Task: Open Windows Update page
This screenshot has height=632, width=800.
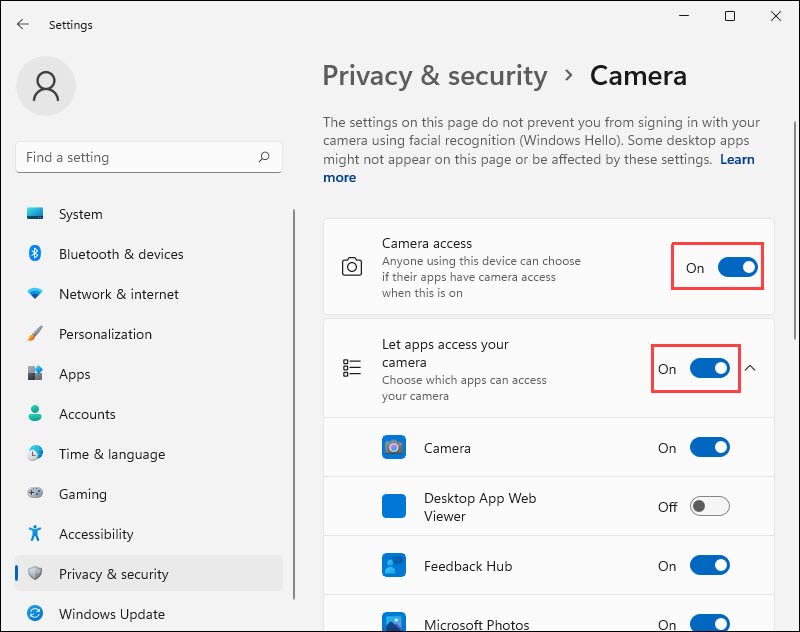Action: (x=148, y=614)
